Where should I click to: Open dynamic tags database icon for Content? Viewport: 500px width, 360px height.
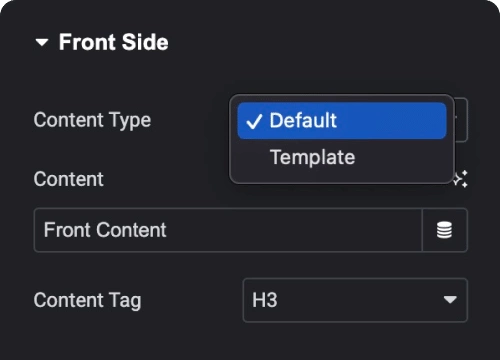click(x=445, y=230)
